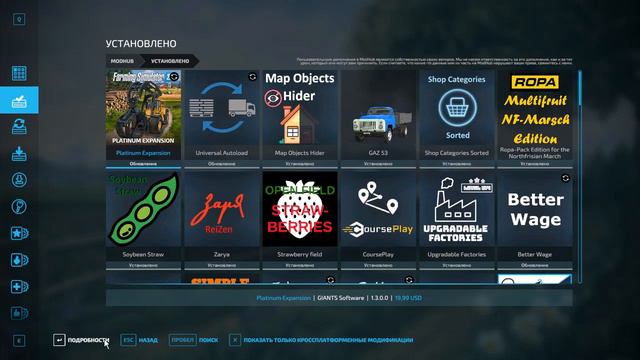
Task: Open the plus-badge mods sidebar icon
Action: (19, 287)
